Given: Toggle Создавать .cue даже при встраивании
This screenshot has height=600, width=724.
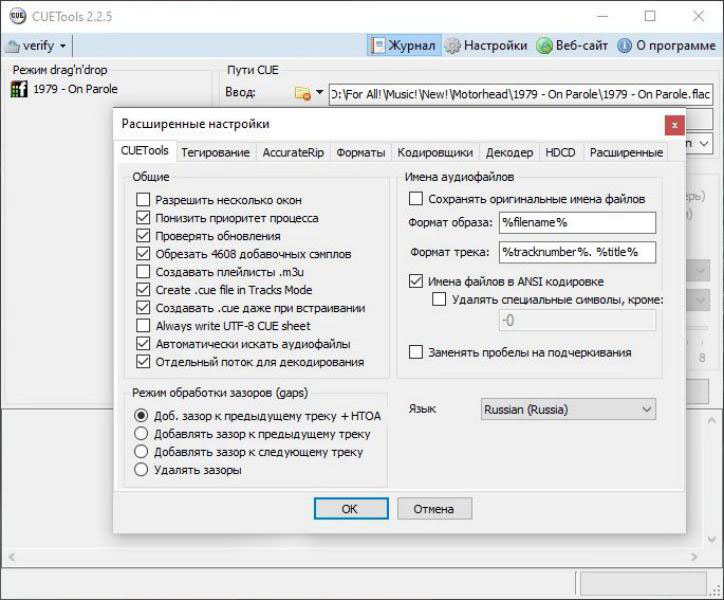Looking at the screenshot, I should pos(143,308).
